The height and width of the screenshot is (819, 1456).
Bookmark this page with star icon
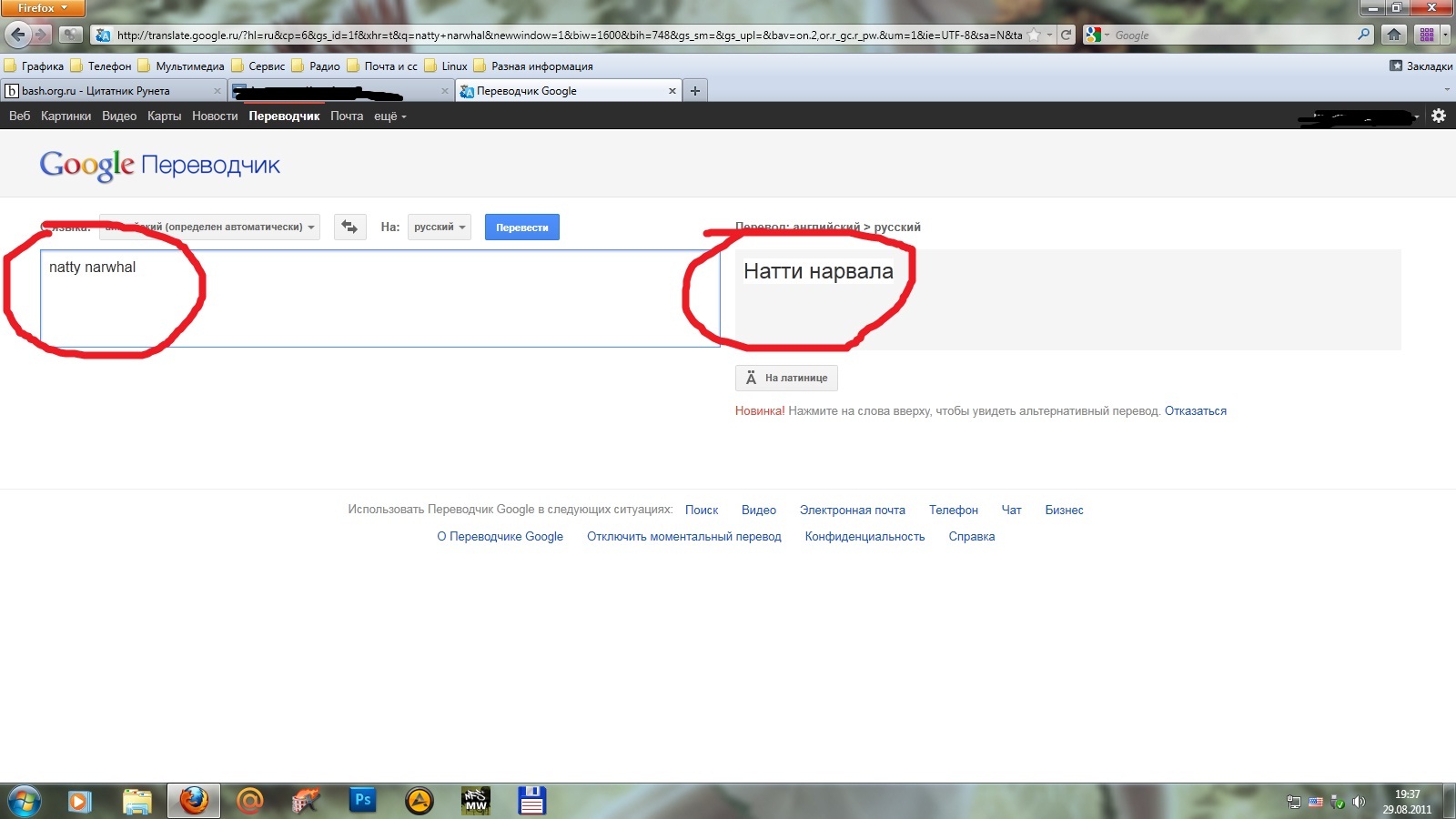click(x=1034, y=35)
